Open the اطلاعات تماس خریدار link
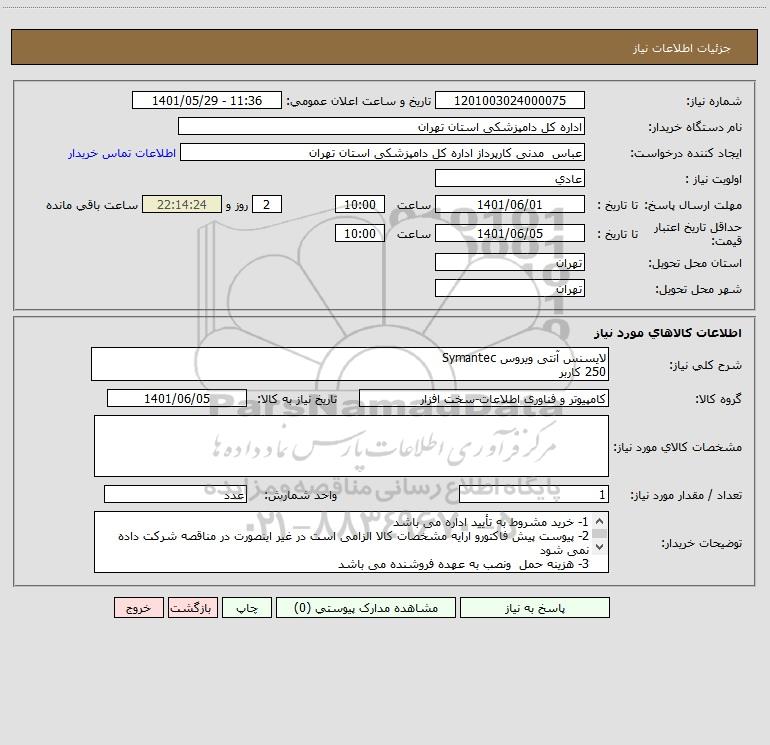The image size is (770, 745). pyautogui.click(x=122, y=153)
